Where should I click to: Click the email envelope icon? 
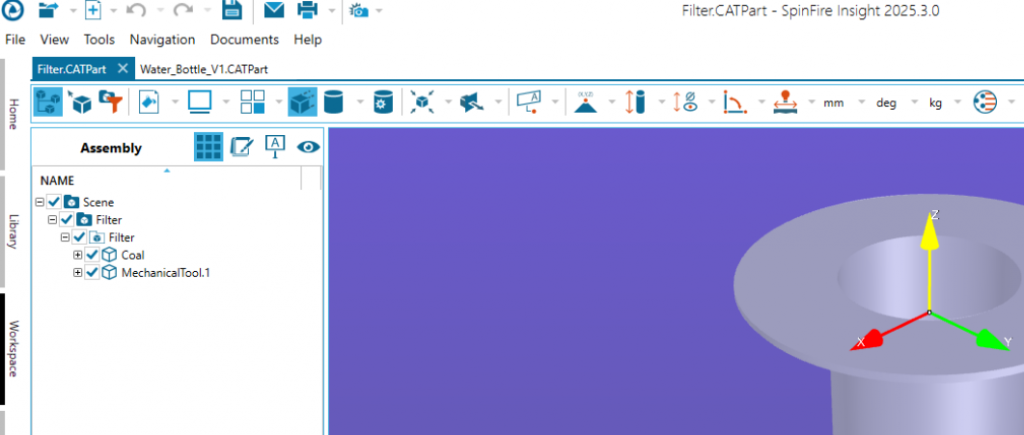[273, 11]
